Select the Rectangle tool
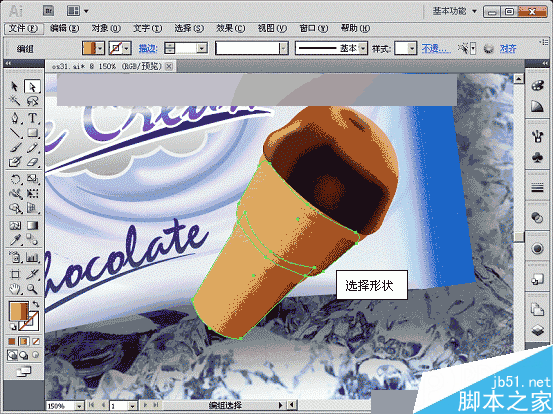The height and width of the screenshot is (414, 553). pyautogui.click(x=32, y=133)
